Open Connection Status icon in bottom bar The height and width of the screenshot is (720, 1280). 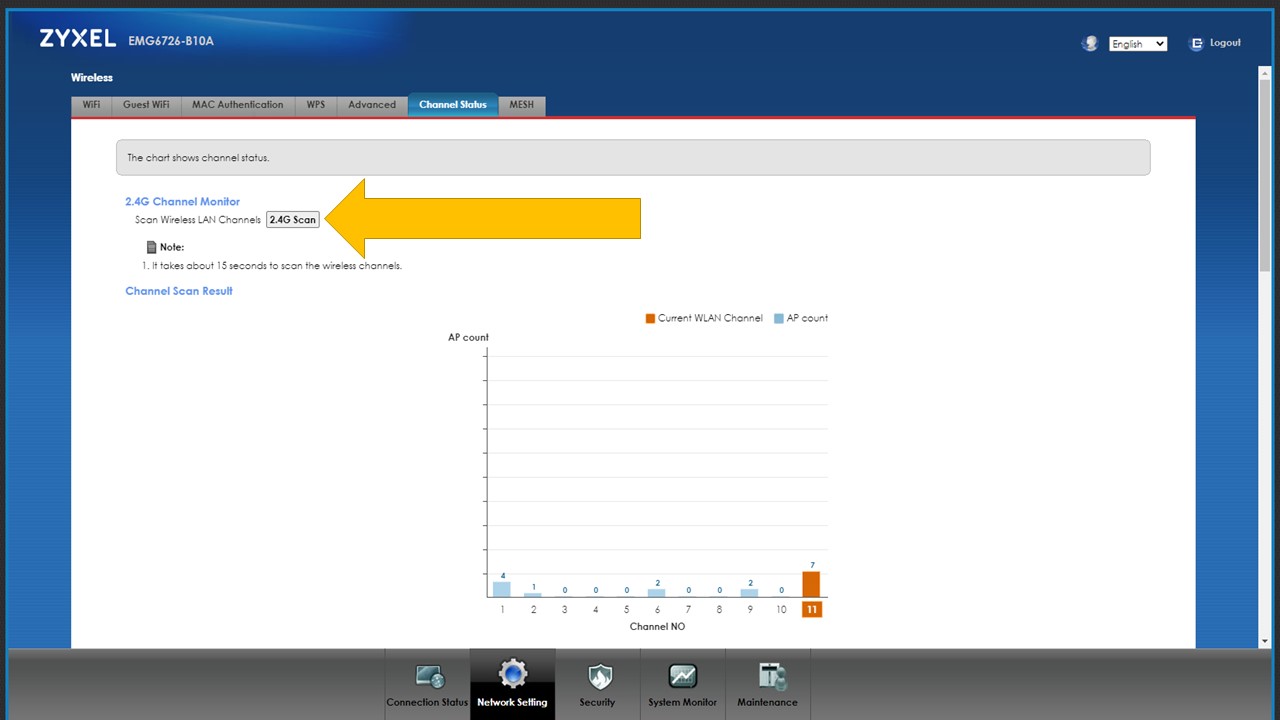pos(428,677)
